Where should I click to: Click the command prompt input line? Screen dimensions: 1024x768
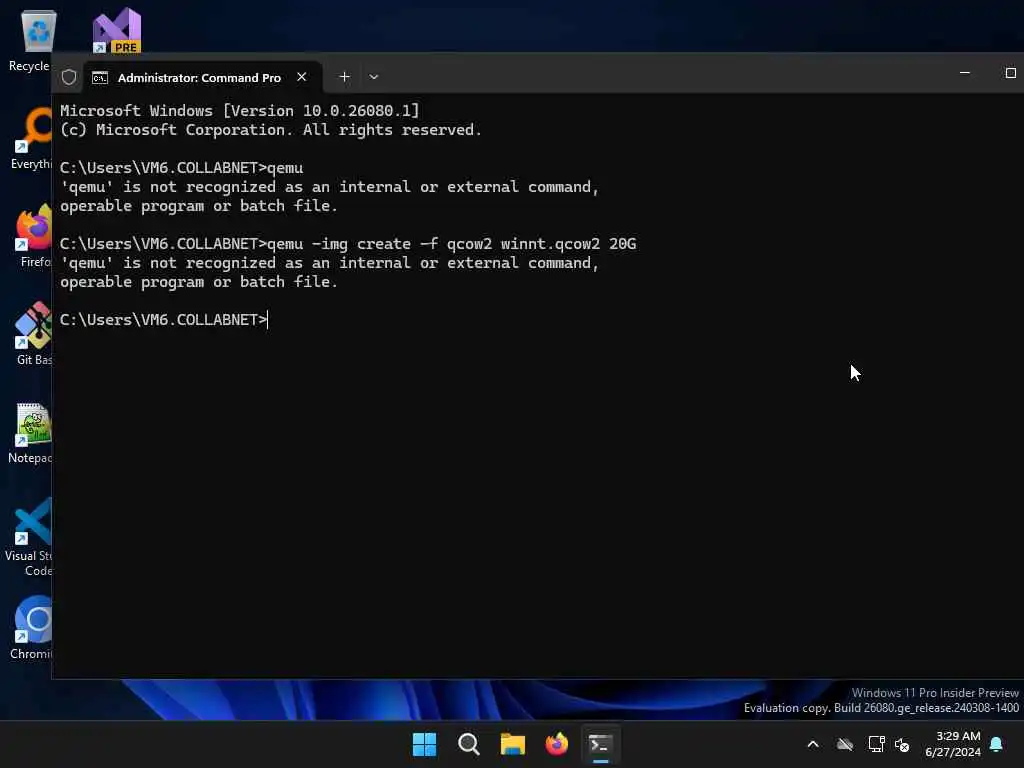pyautogui.click(x=163, y=319)
